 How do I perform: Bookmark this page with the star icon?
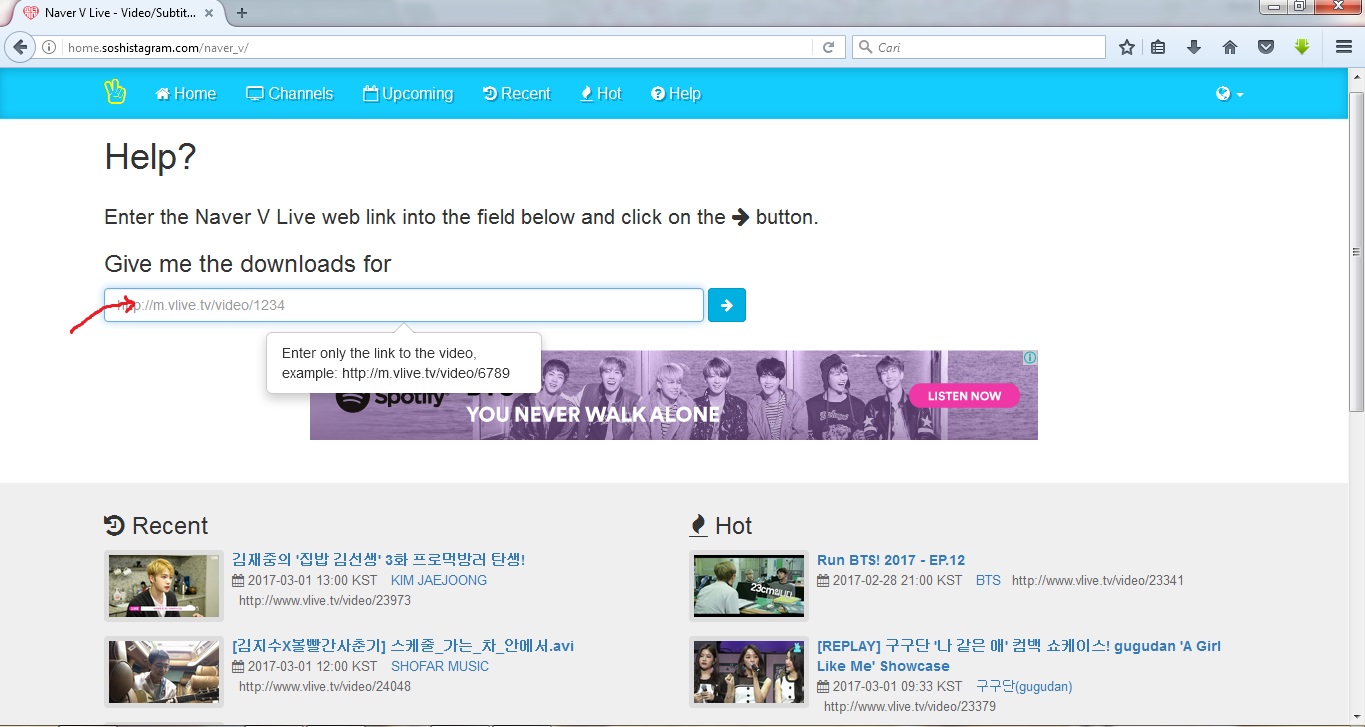pyautogui.click(x=1127, y=47)
